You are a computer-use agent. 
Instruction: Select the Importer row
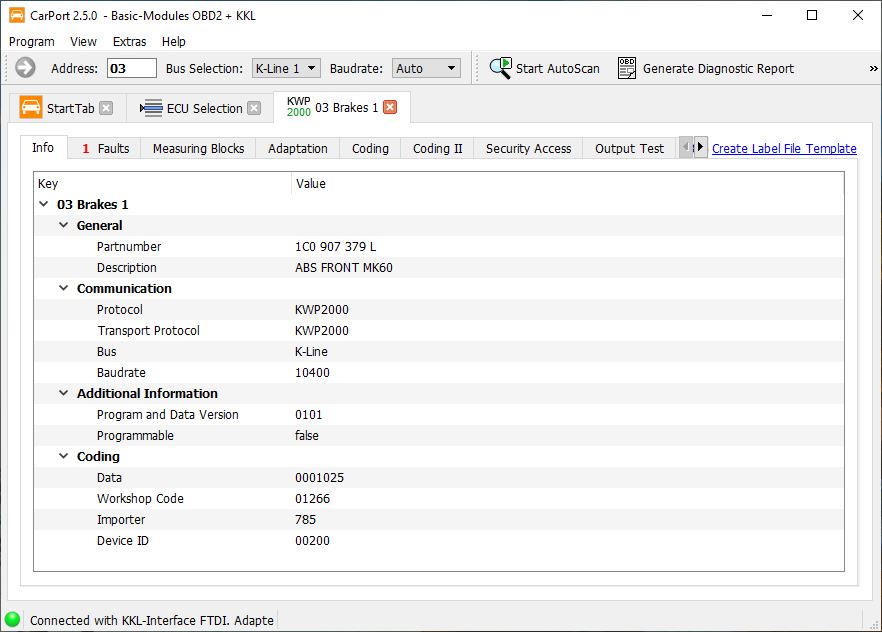[439, 519]
